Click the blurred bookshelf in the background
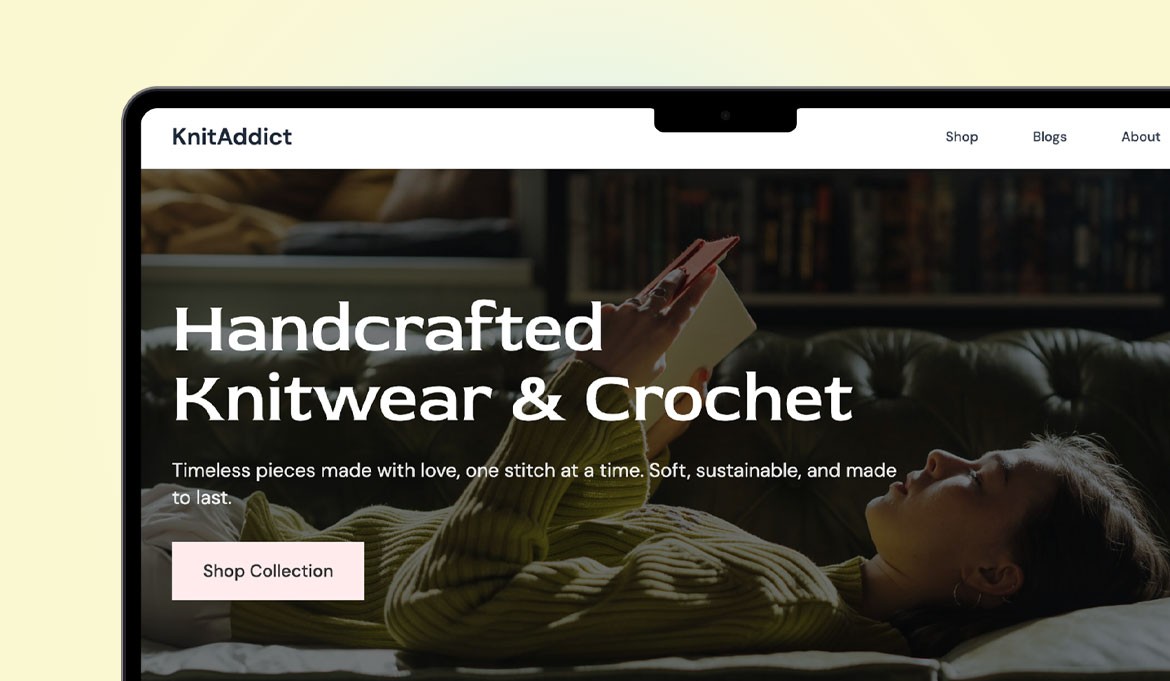The image size is (1170, 681). 866,231
